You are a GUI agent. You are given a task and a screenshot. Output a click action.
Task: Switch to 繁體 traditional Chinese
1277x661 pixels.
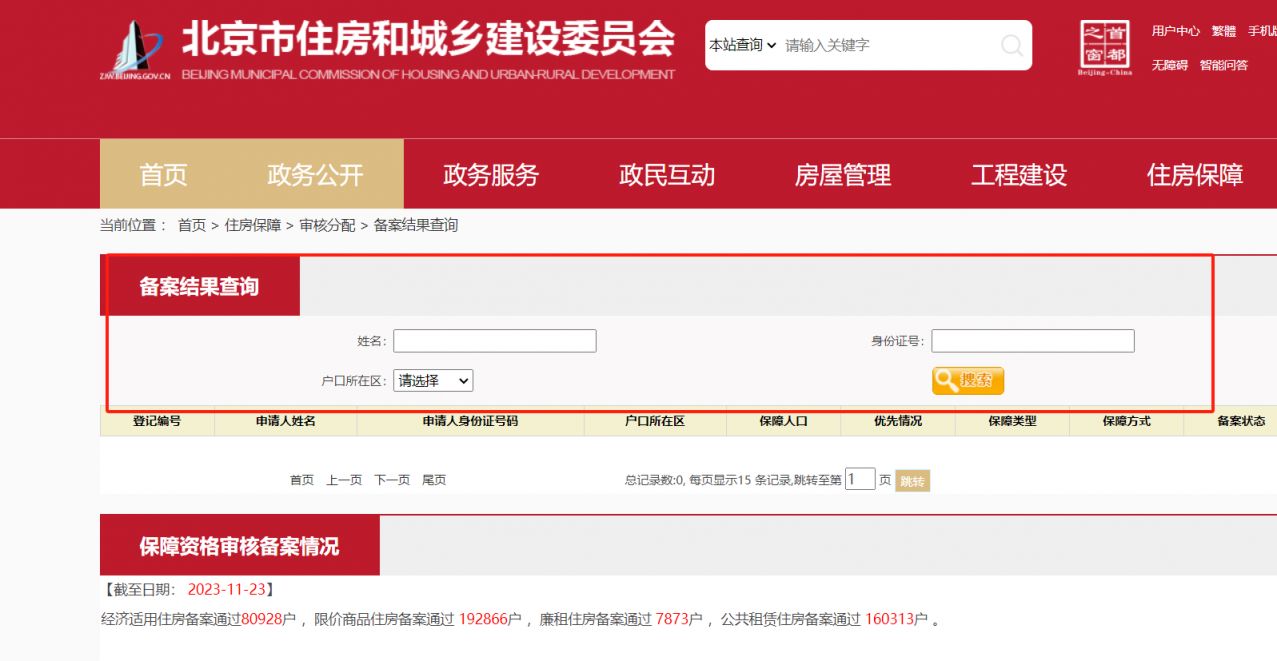1224,31
